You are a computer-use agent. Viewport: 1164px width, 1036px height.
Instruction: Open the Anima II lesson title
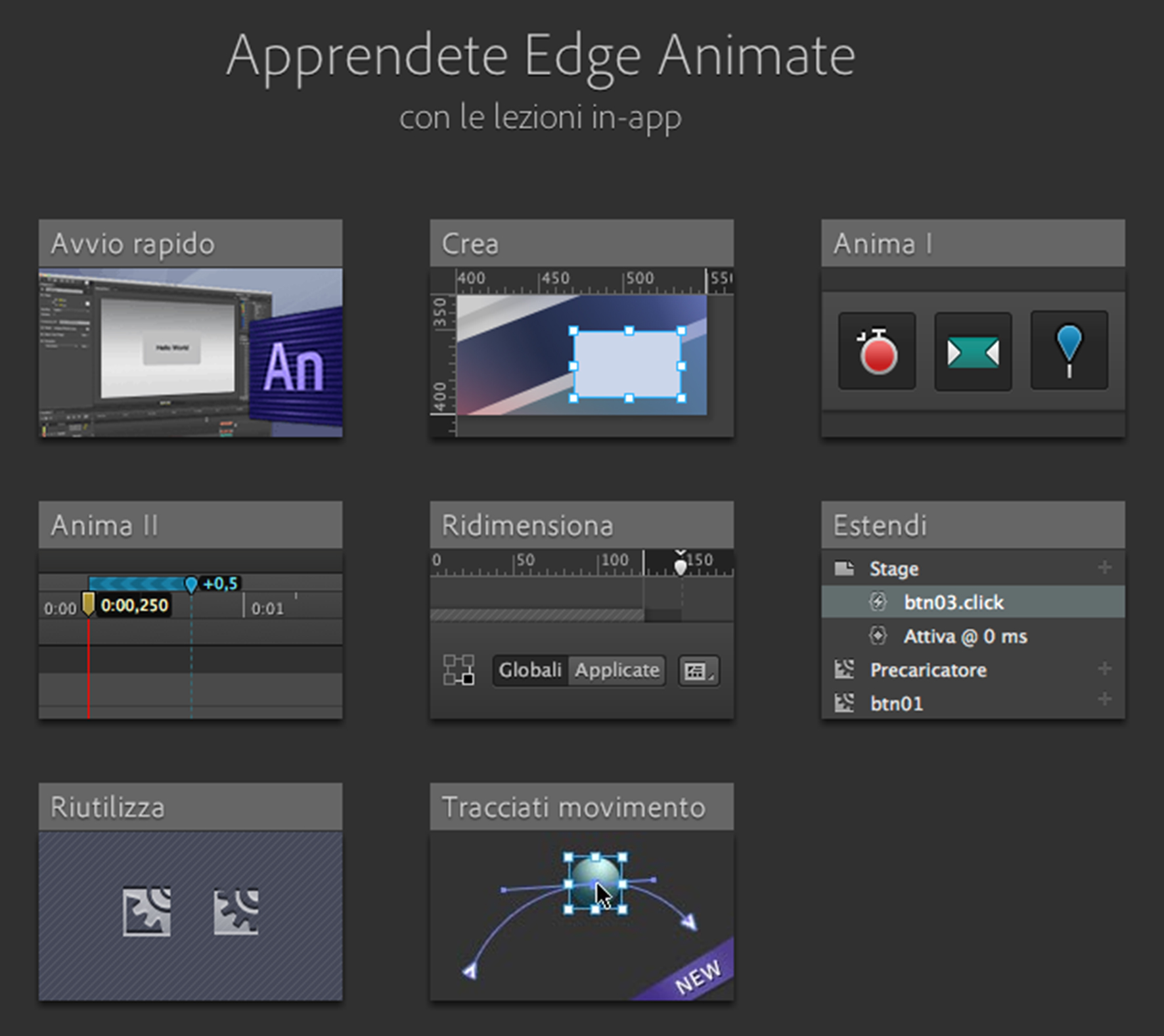click(x=104, y=526)
